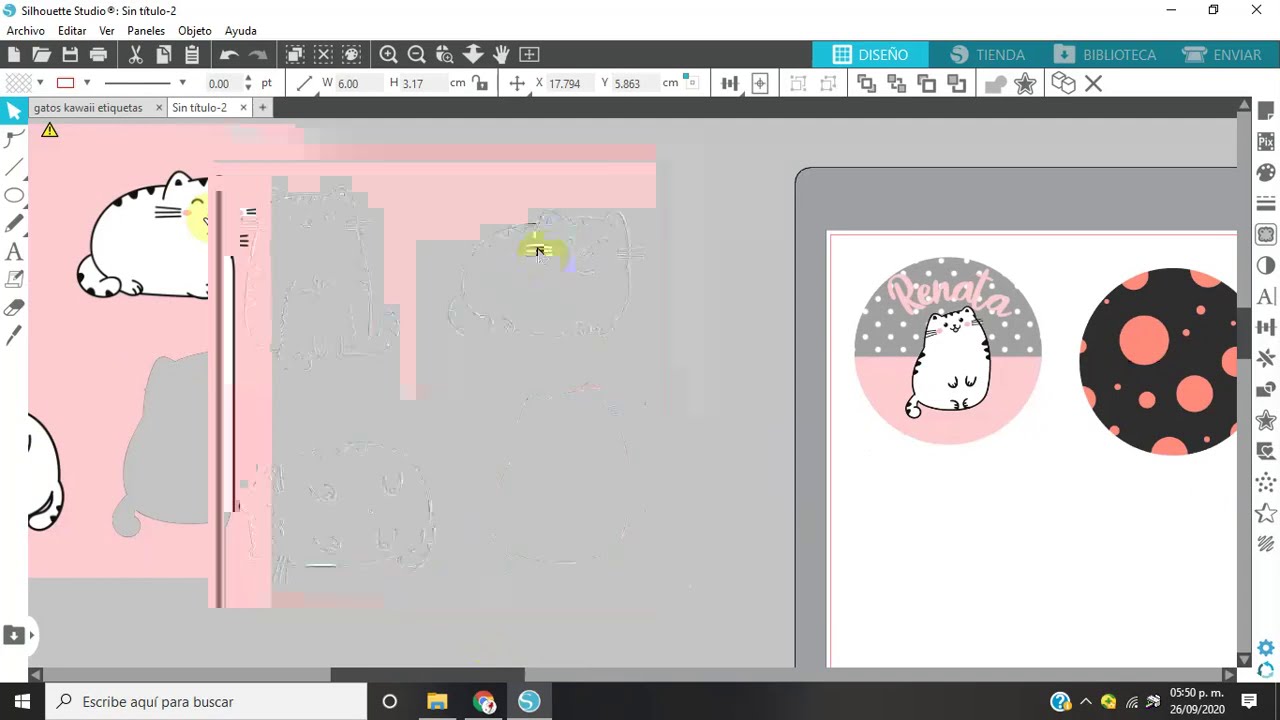Viewport: 1280px width, 720px height.
Task: Create a new document with the New icon
Action: click(x=14, y=54)
